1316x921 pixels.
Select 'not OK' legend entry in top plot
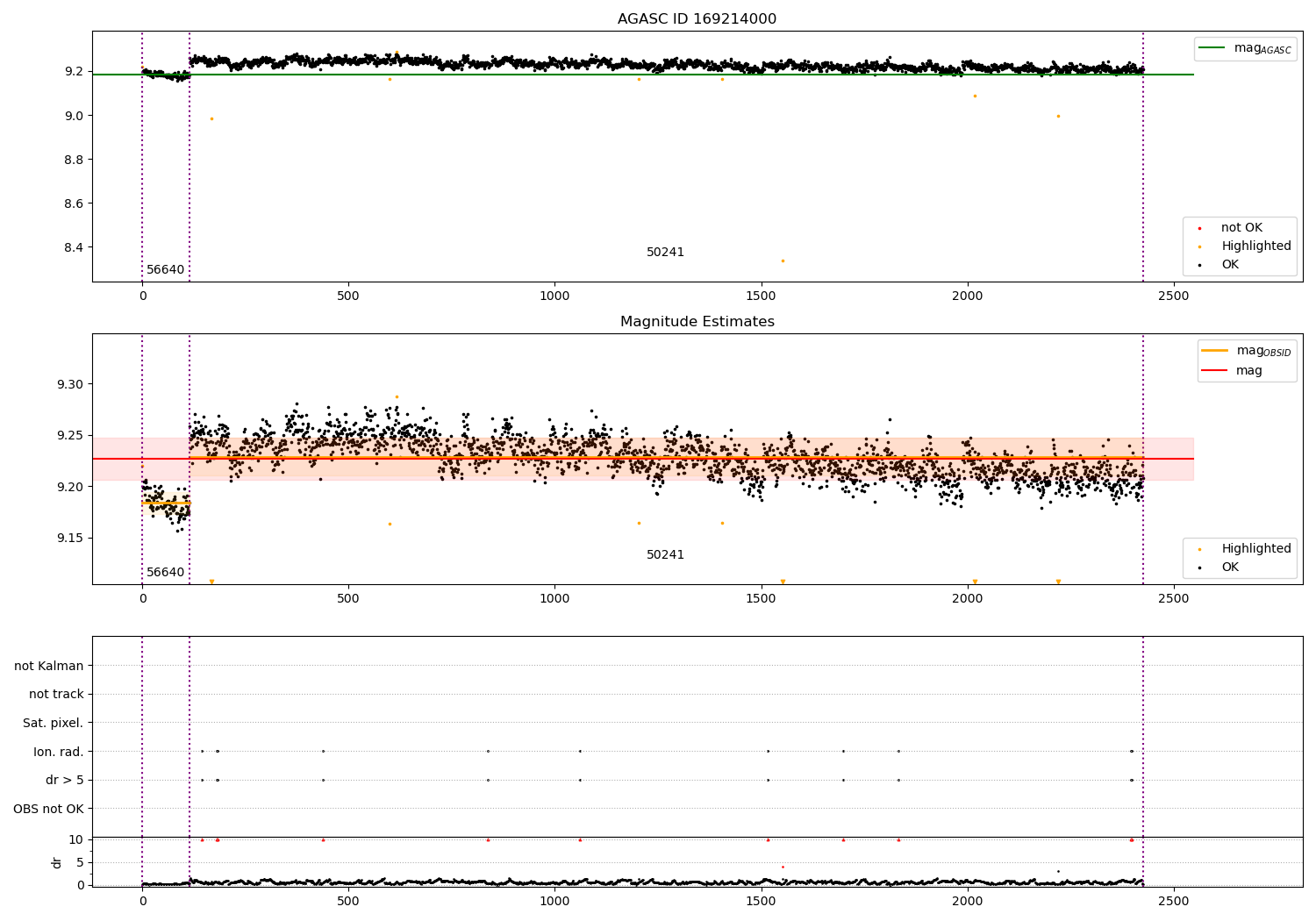pos(1241,228)
